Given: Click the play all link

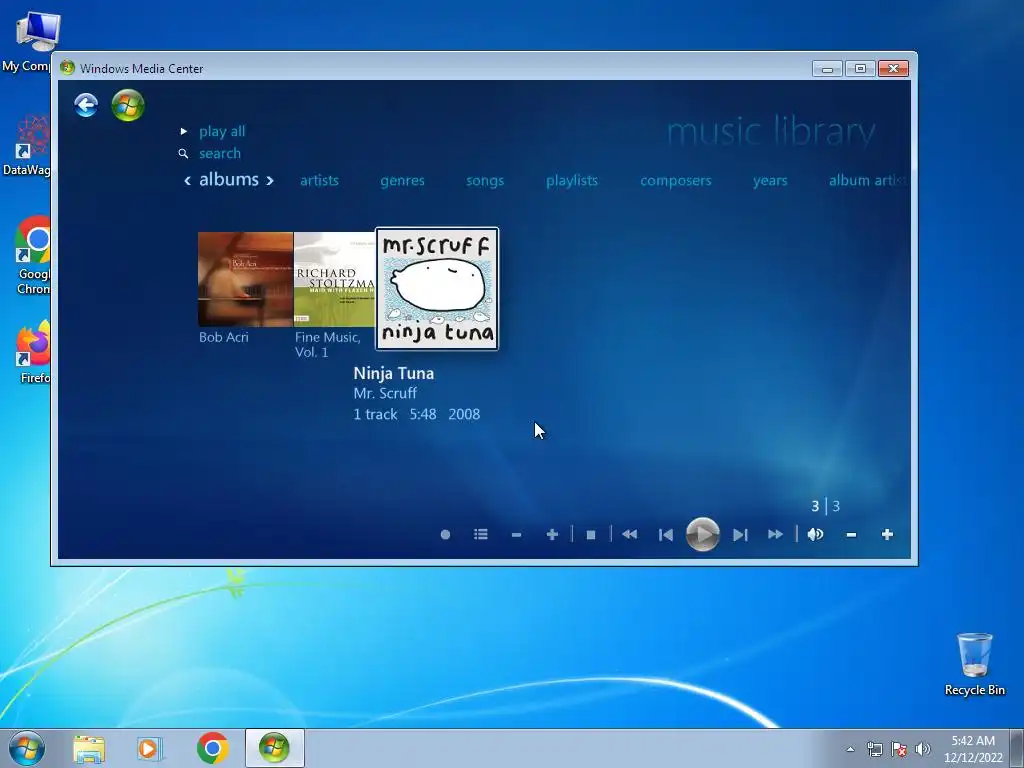Looking at the screenshot, I should [x=222, y=131].
